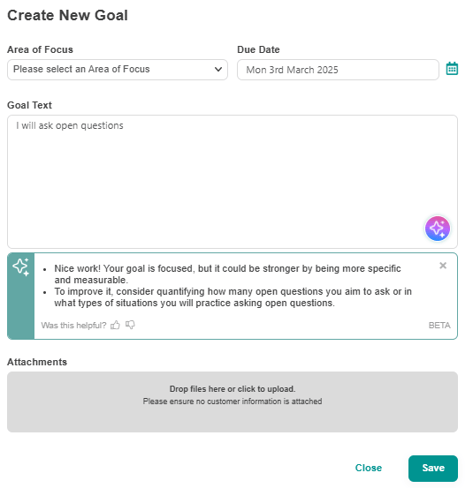Click the purple AI sparkle assistant button
473x488 pixels.
pos(437,228)
